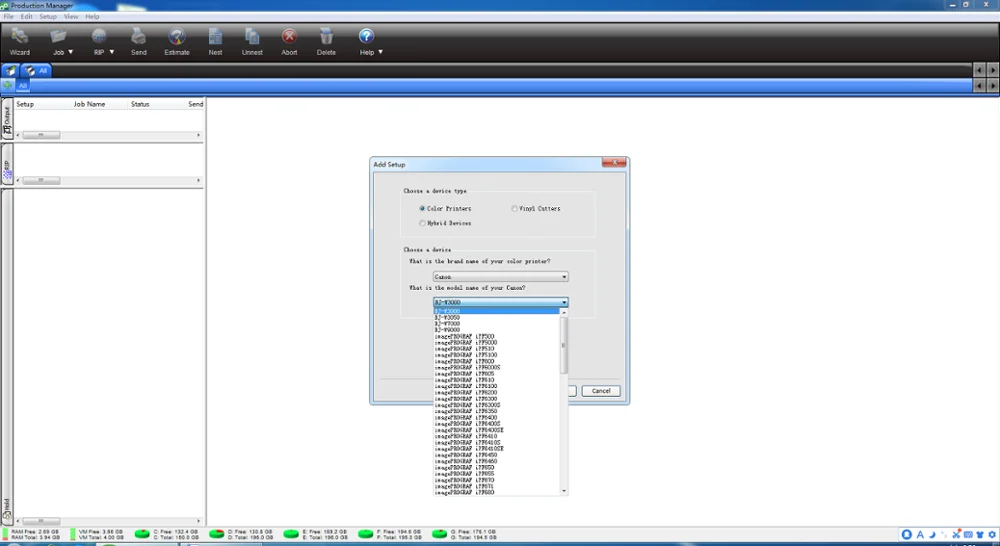The width and height of the screenshot is (1000, 546).
Task: Select imagePROGRAF iPF6000S in the list
Action: coord(497,367)
